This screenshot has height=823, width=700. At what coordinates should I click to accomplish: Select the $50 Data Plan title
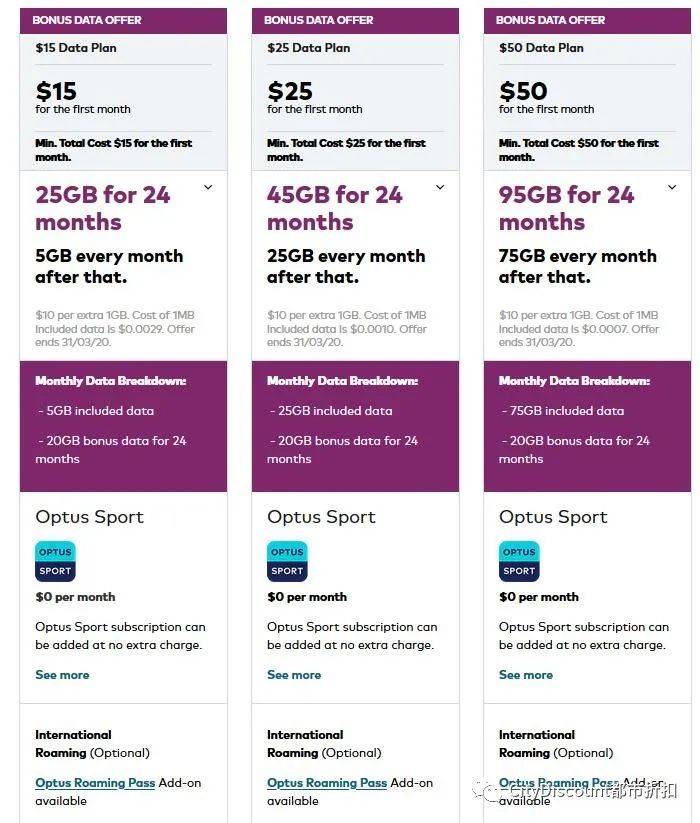tap(542, 48)
